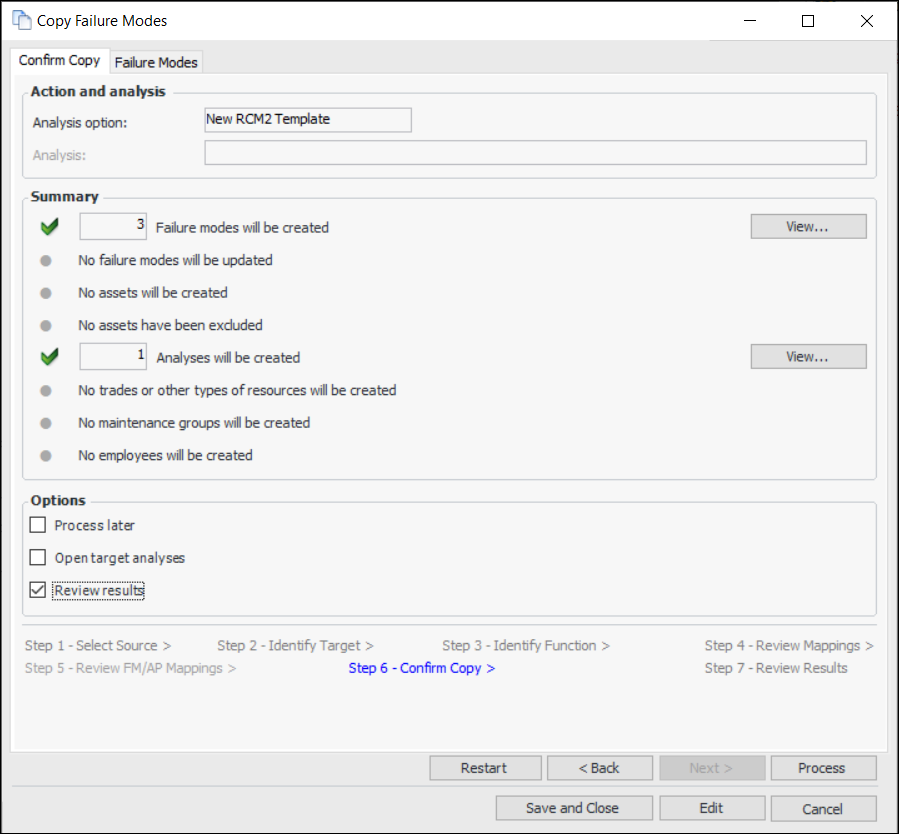This screenshot has height=834, width=899.
Task: Click Step 2 - Identify Target
Action: tap(295, 645)
